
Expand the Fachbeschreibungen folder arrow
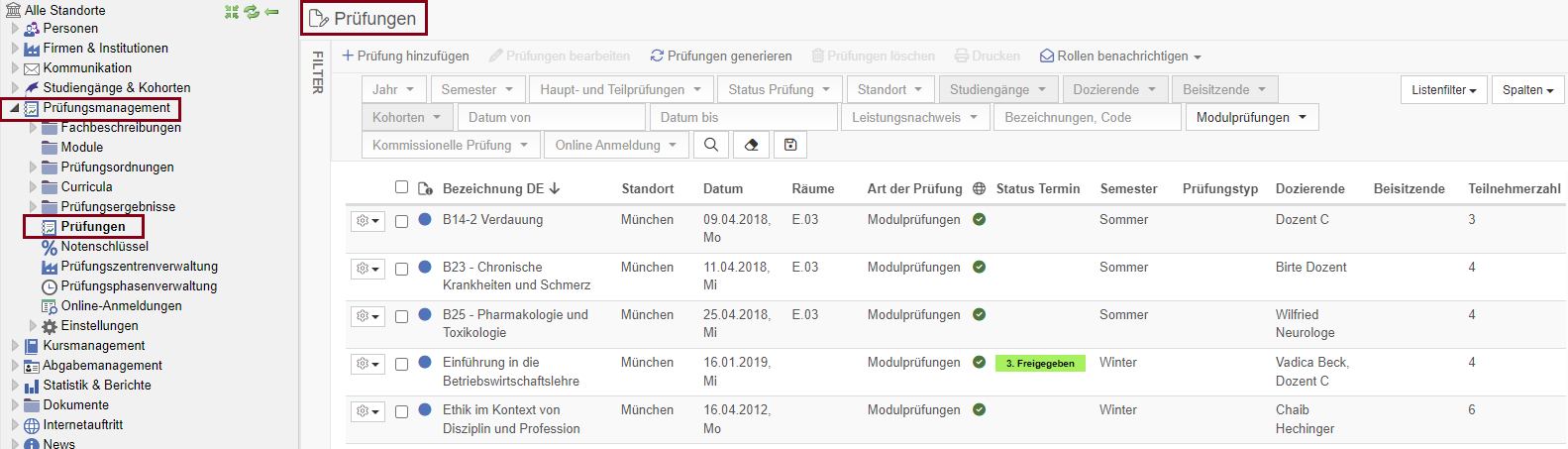pos(33,128)
